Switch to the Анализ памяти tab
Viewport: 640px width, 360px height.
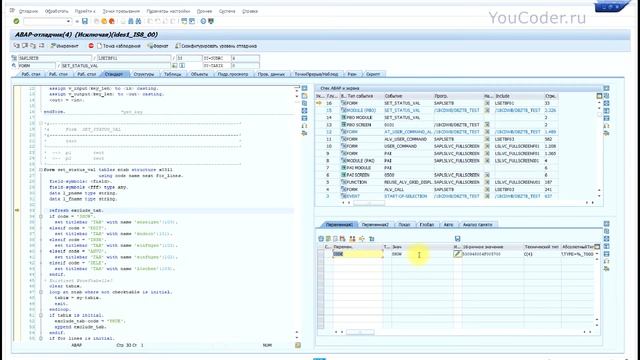click(478, 224)
